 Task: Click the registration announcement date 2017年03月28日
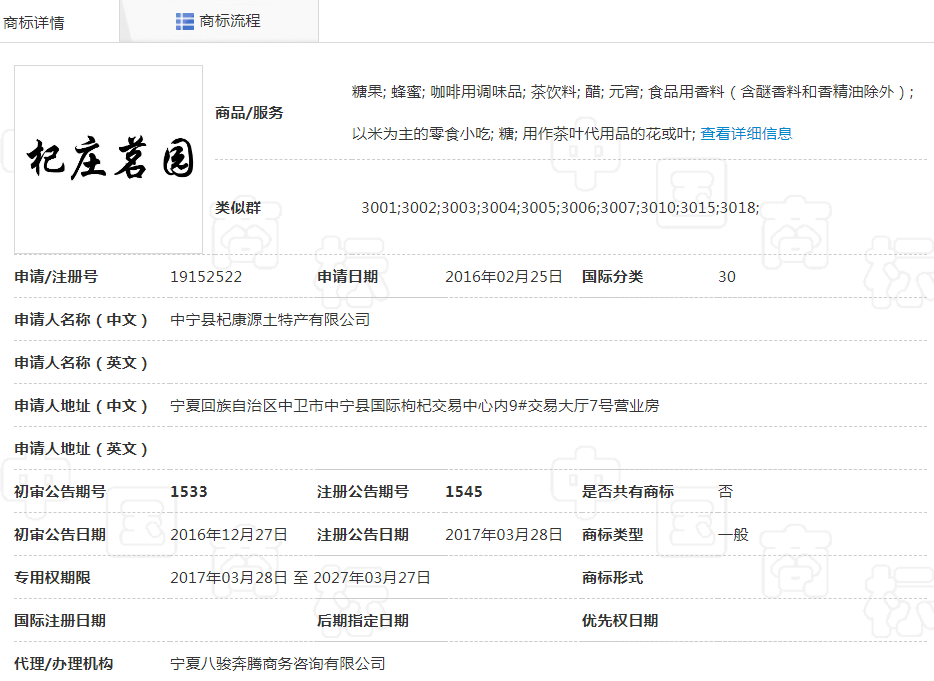click(504, 535)
